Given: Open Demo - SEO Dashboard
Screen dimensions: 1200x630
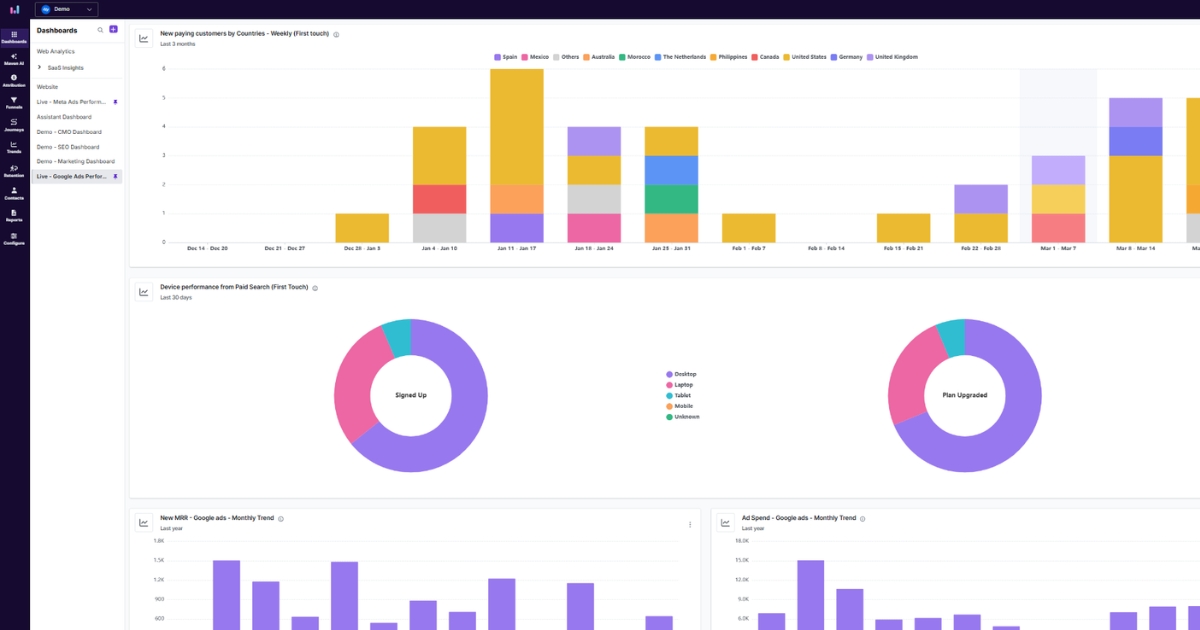Looking at the screenshot, I should pos(68,147).
